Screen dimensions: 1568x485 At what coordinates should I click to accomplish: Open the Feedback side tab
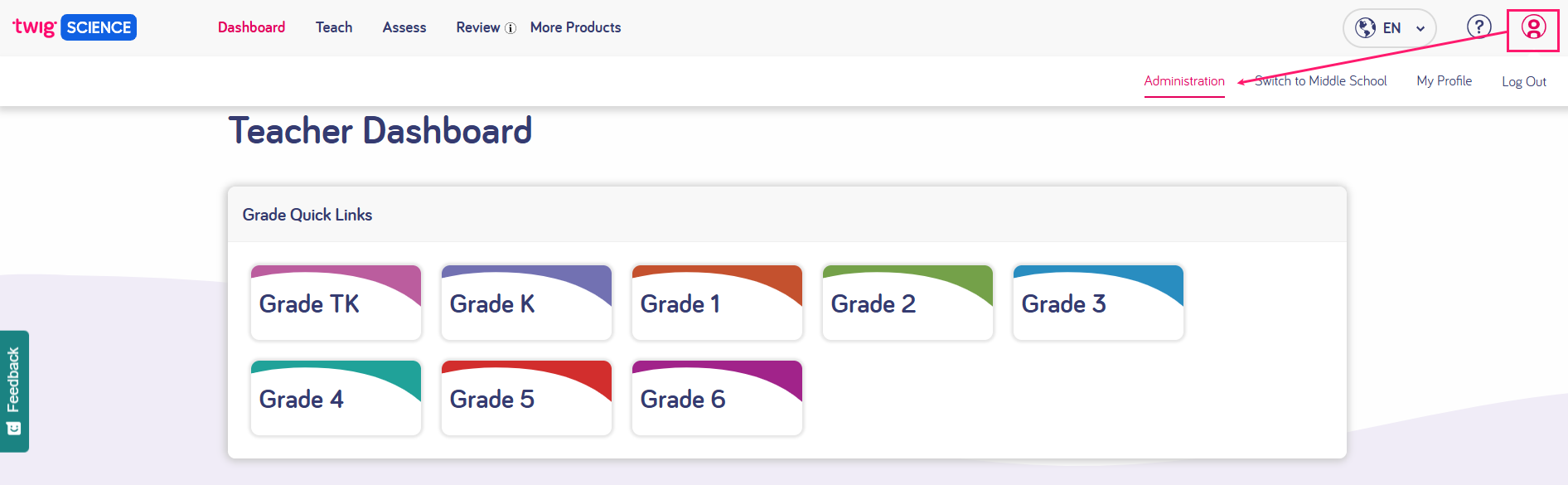point(14,391)
